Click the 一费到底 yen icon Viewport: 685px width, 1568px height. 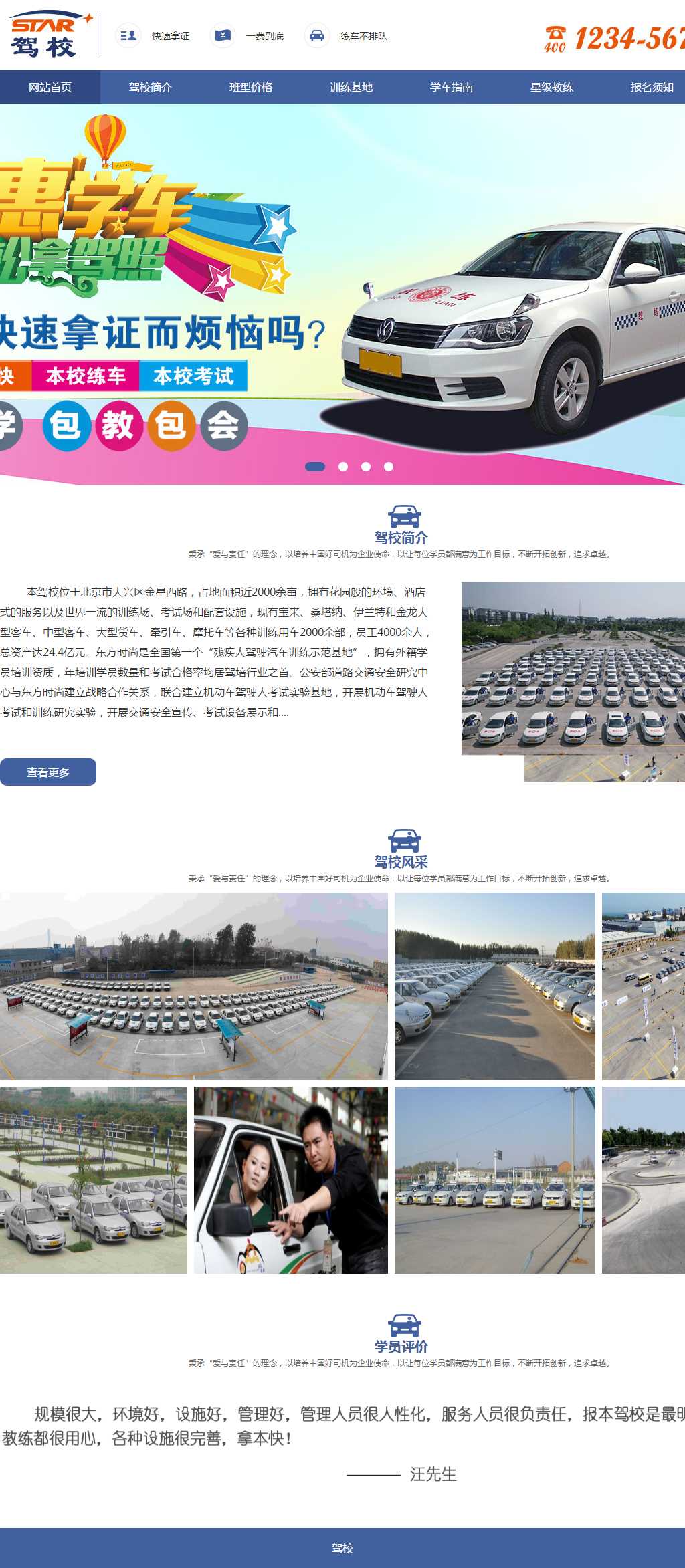point(223,35)
